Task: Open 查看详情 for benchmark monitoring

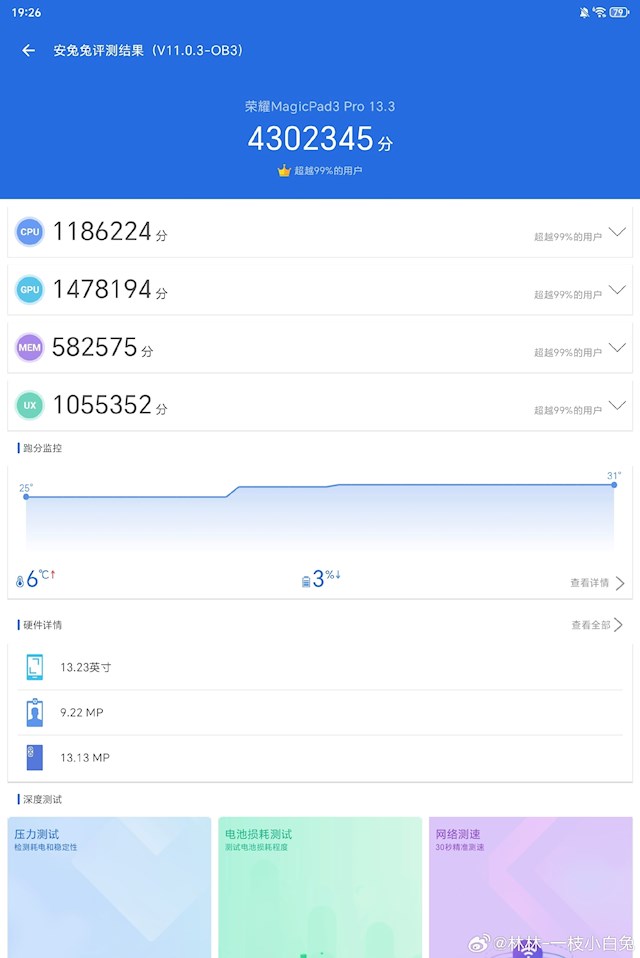Action: pyautogui.click(x=597, y=583)
